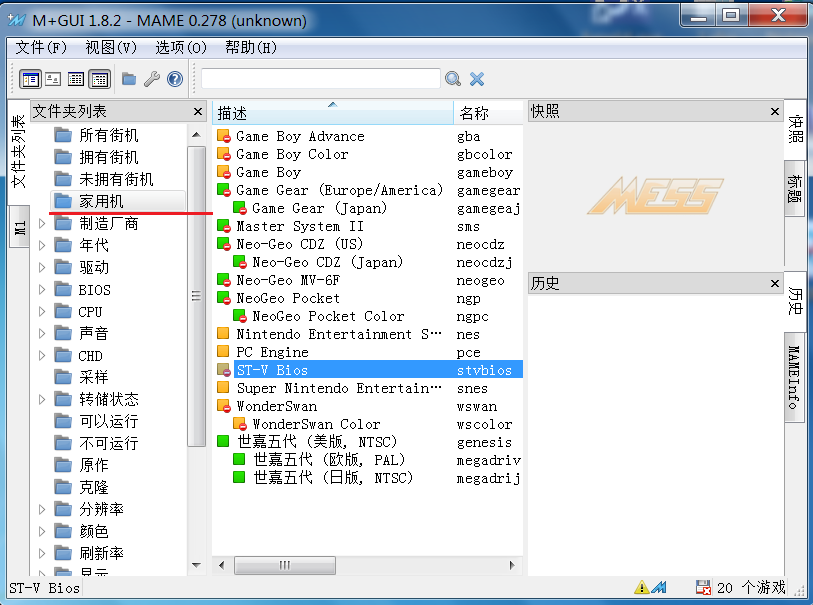813x605 pixels.
Task: Click the folder tree scroll-down arrow
Action: pyautogui.click(x=197, y=565)
